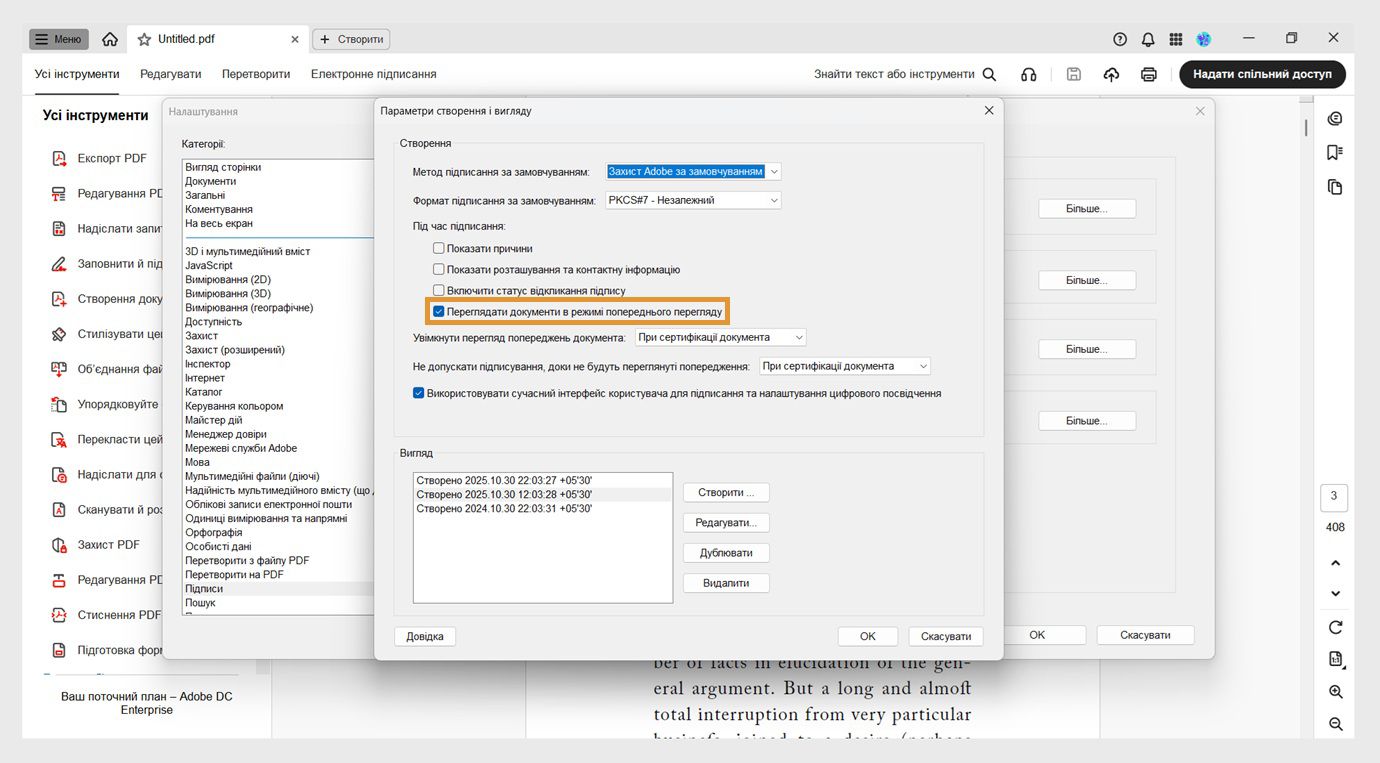The width and height of the screenshot is (1380, 763).
Task: Click the printer icon
Action: tap(1149, 74)
